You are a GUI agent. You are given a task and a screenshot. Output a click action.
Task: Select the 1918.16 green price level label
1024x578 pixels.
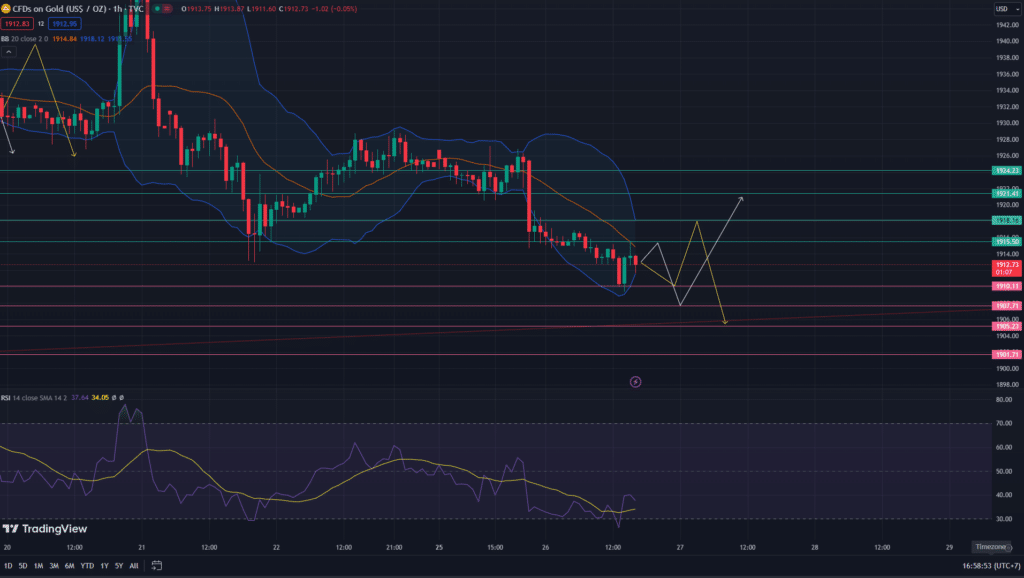coord(1006,221)
